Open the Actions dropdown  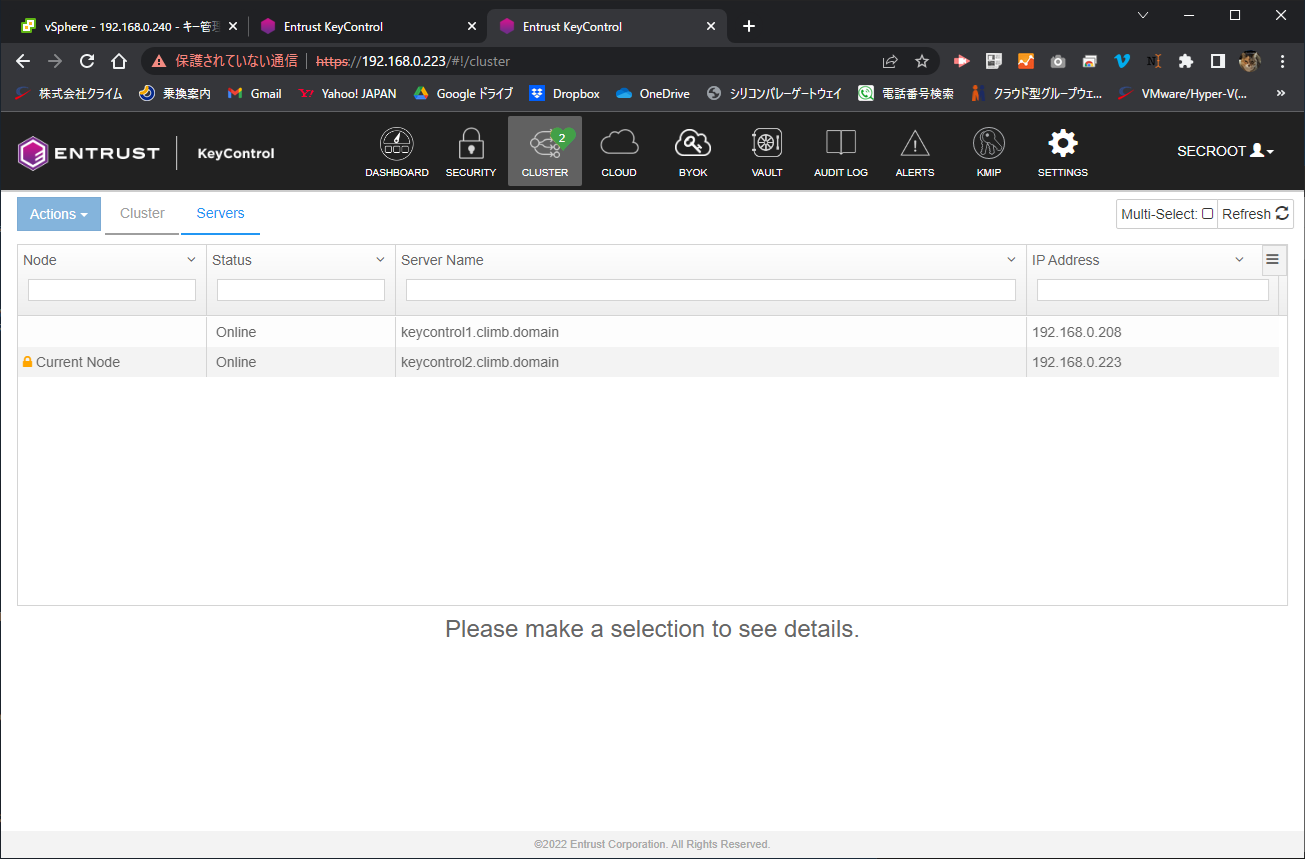59,214
